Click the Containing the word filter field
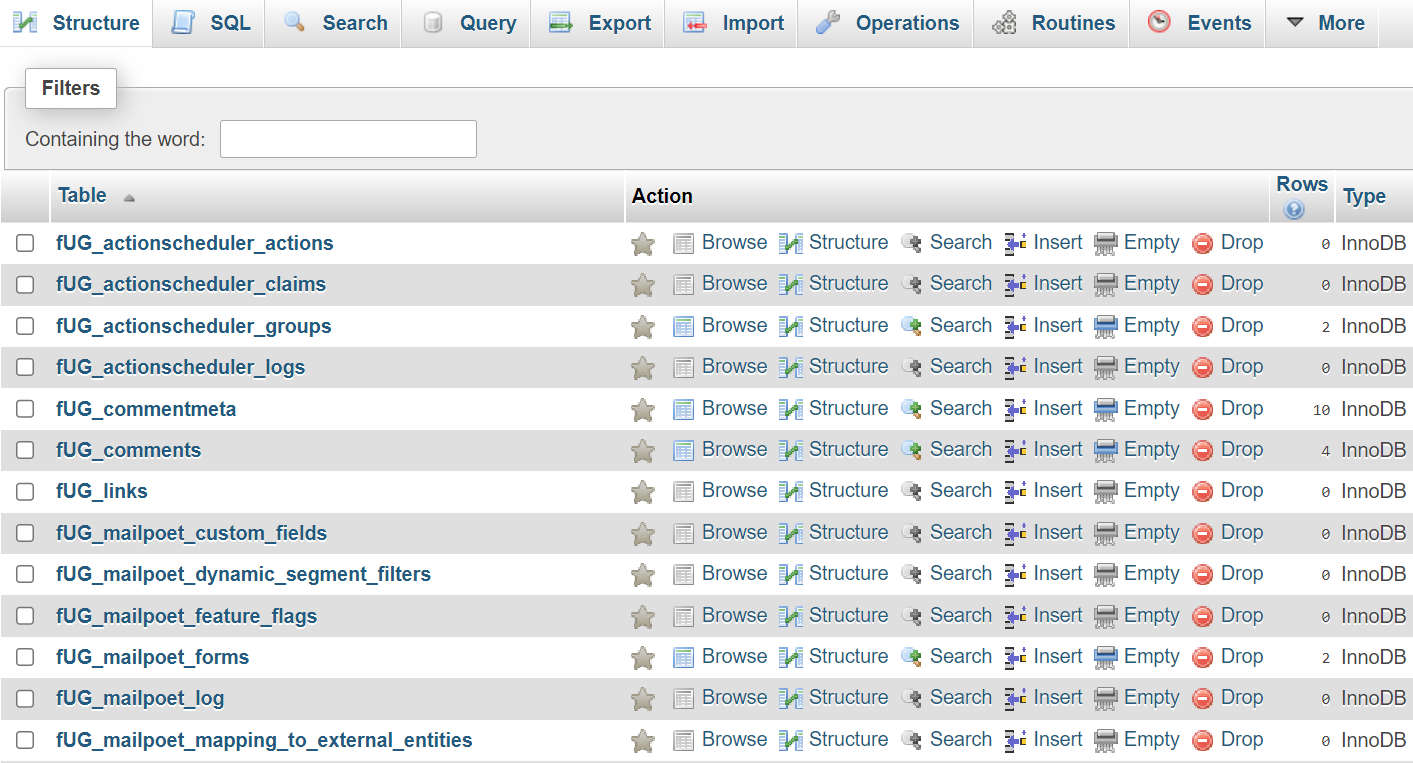1413x763 pixels. coord(348,138)
